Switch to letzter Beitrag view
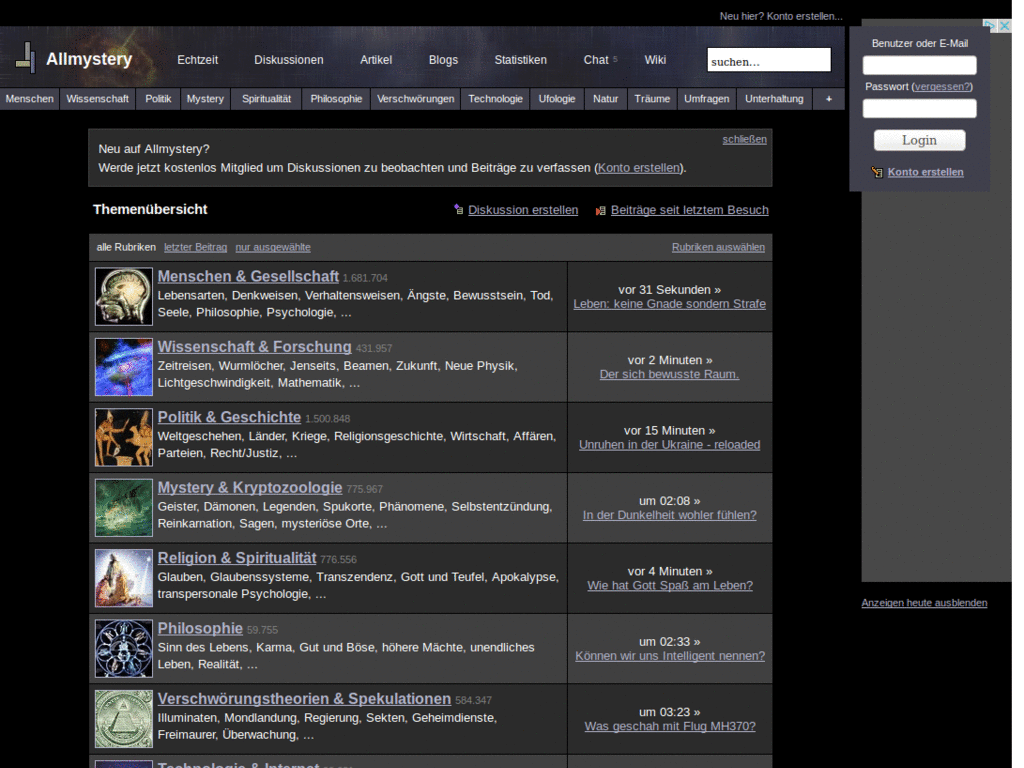This screenshot has height=768, width=1024. tap(195, 247)
